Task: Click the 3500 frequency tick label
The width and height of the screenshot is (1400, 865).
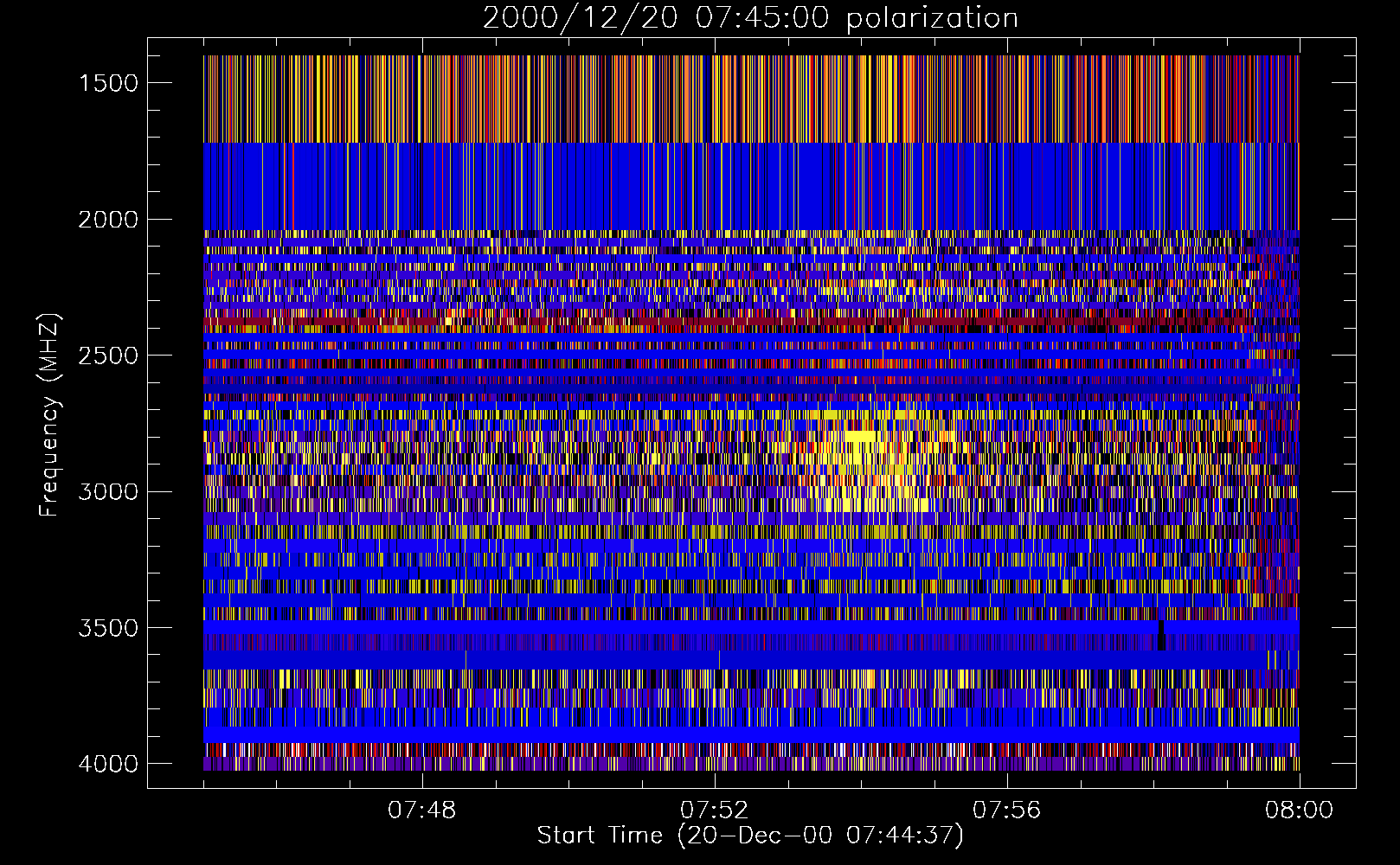Action: 108,628
